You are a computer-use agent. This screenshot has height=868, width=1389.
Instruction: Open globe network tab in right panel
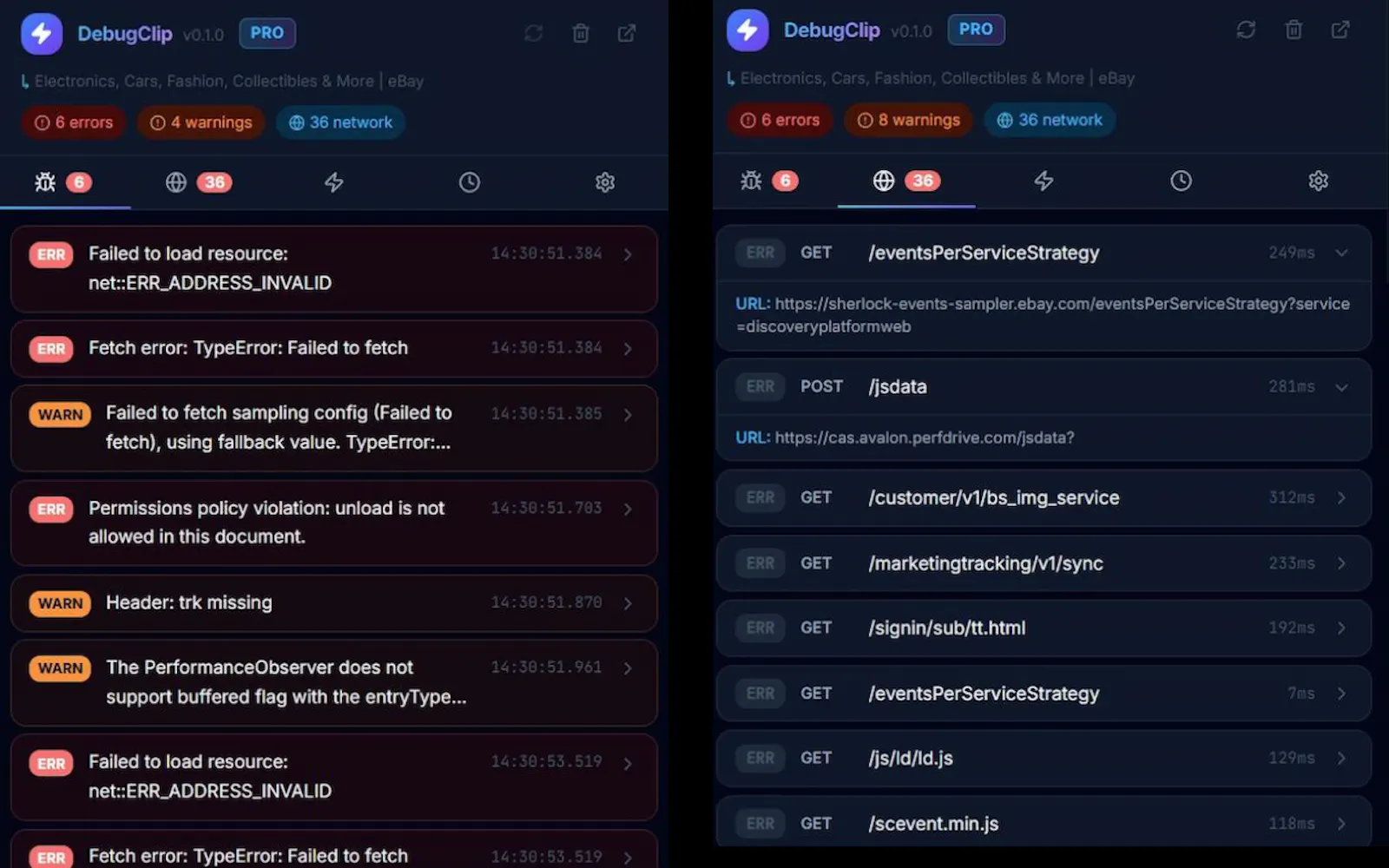click(906, 181)
